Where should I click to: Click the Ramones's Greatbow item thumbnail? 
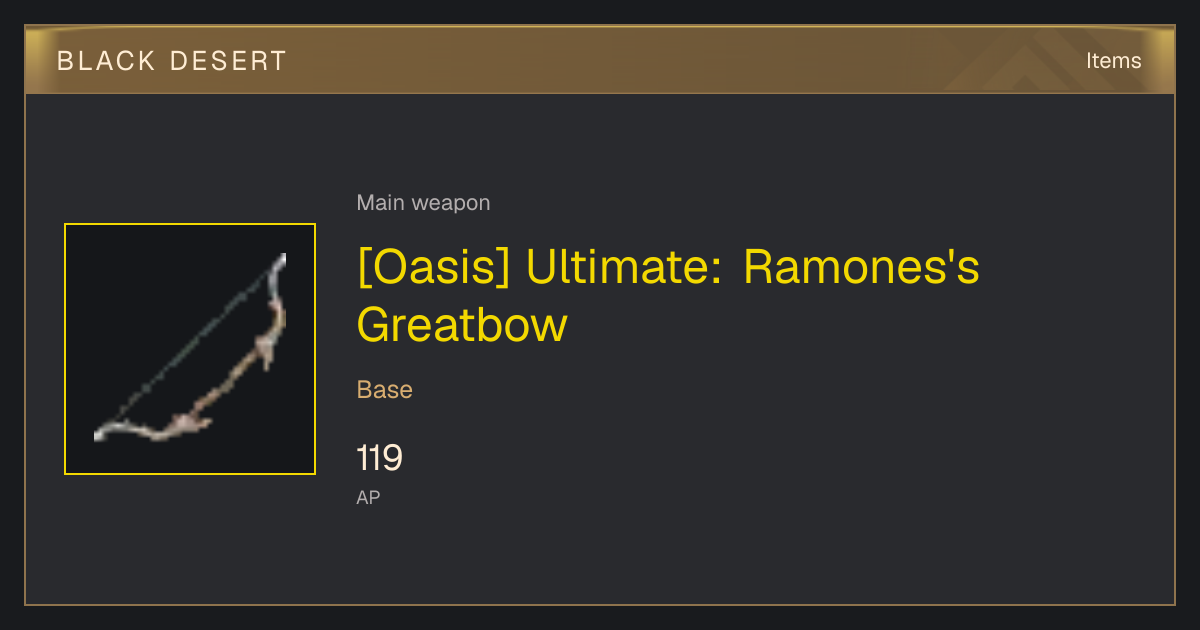click(190, 349)
